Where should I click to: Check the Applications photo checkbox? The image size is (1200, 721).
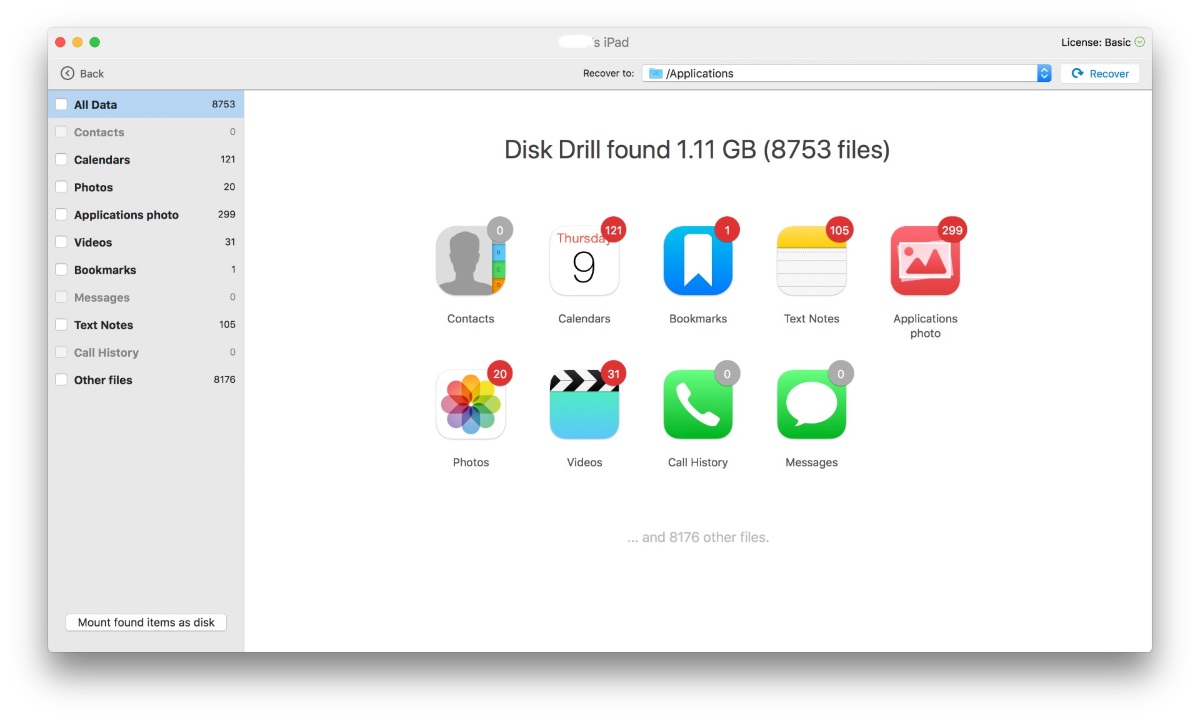pos(61,214)
